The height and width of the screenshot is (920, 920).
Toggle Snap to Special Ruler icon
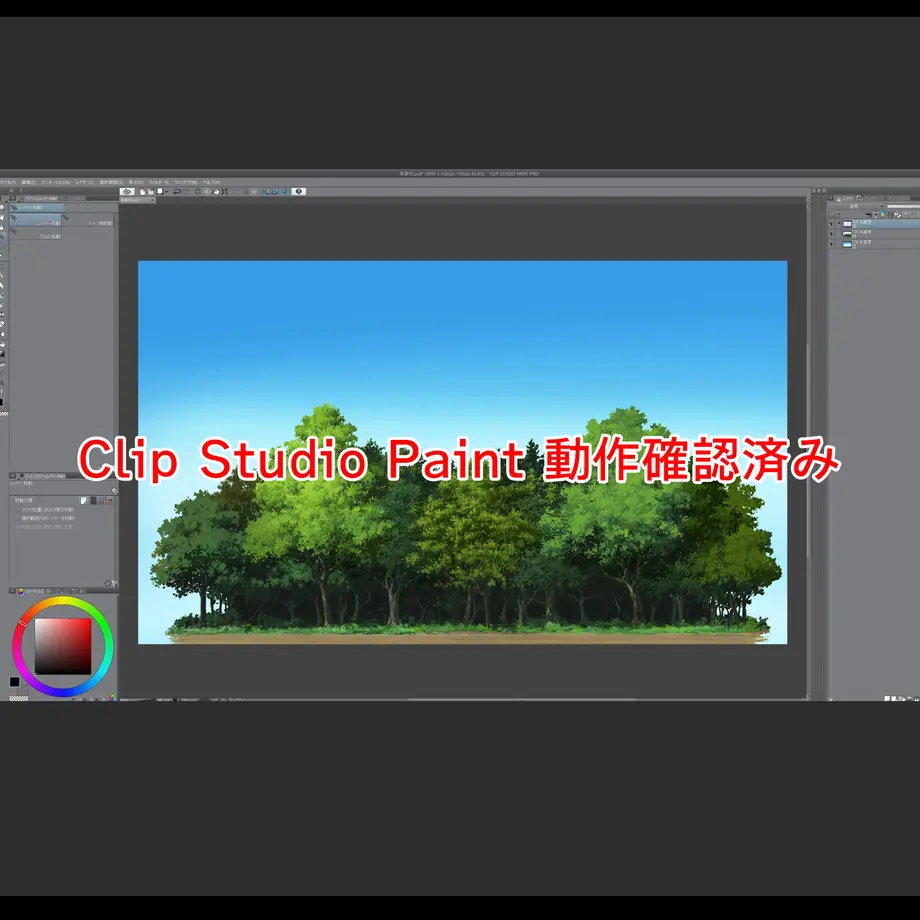(x=275, y=192)
